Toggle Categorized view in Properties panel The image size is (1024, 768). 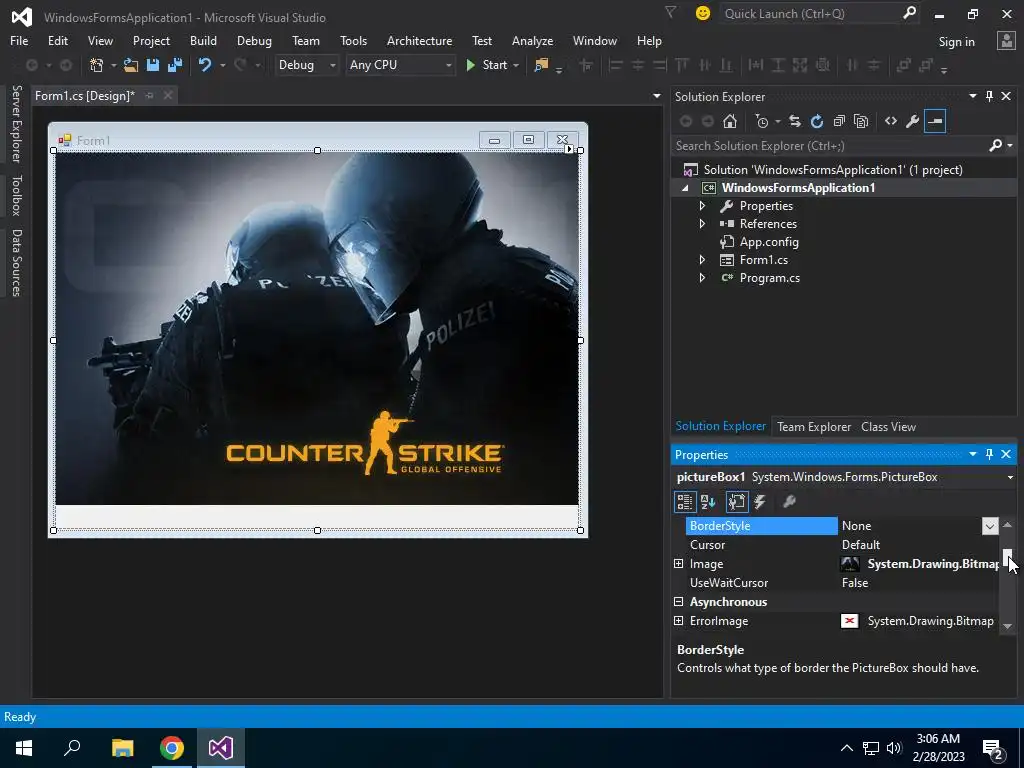(684, 502)
